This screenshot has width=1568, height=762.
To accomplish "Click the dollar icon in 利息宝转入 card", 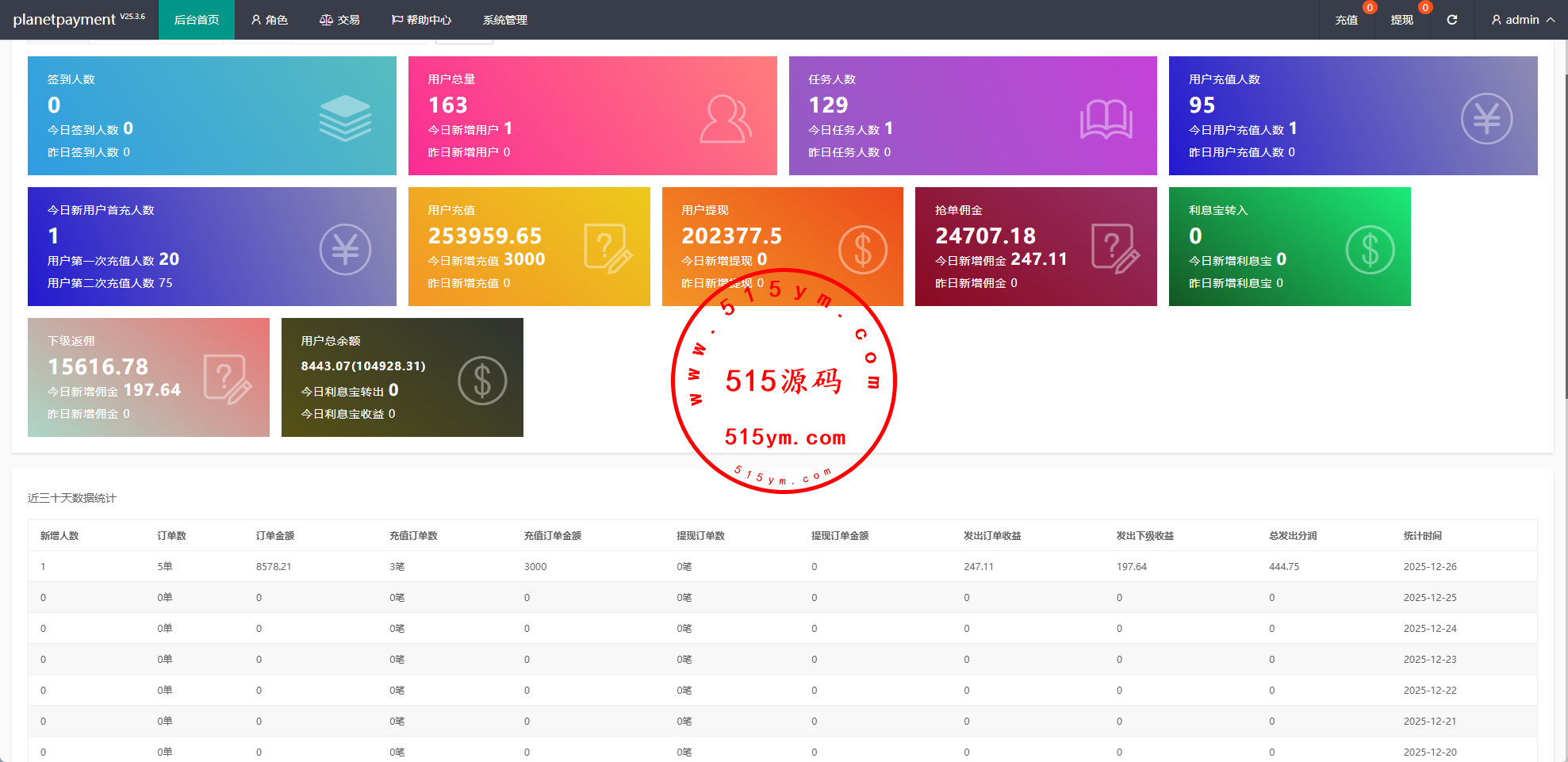I will pyautogui.click(x=1370, y=250).
